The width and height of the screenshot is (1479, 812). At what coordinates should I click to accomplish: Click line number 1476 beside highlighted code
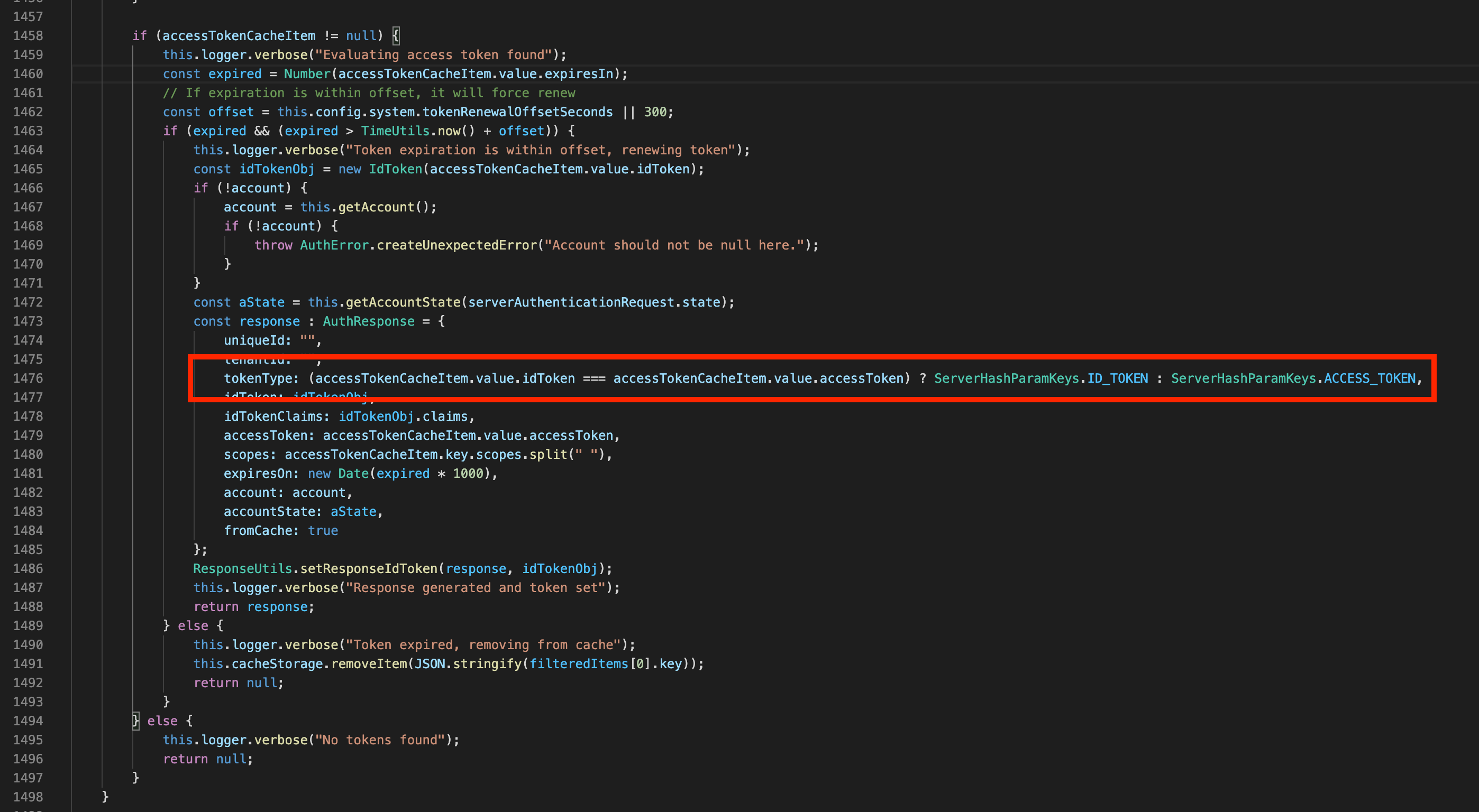29,378
